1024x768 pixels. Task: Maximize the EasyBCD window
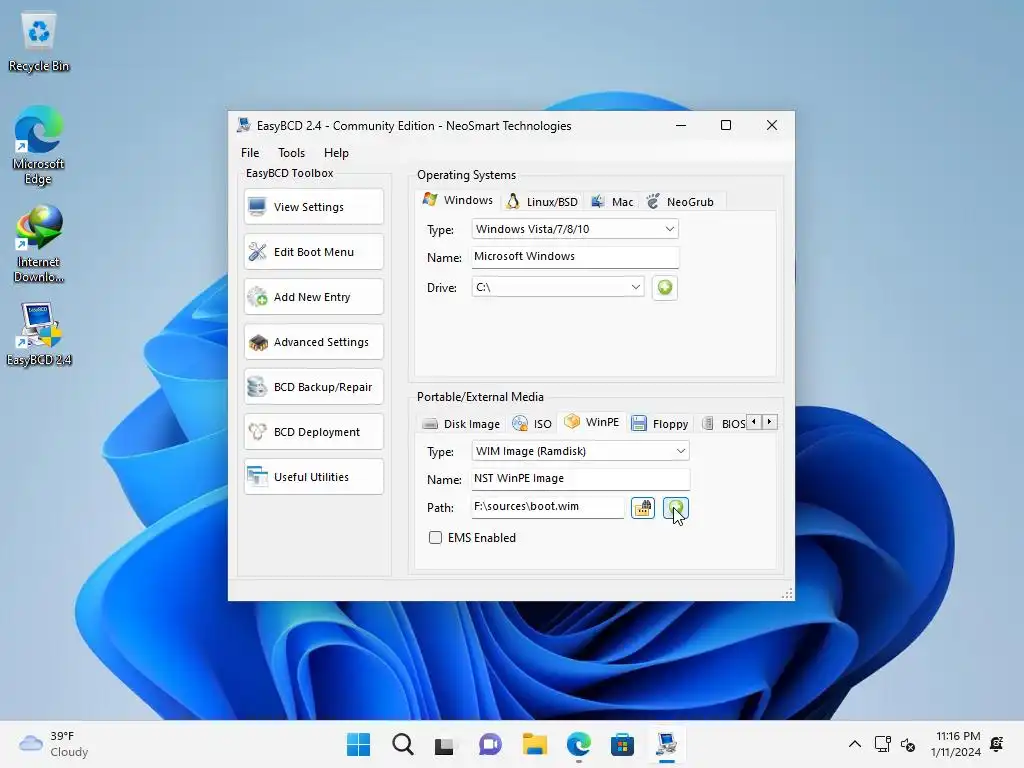point(726,125)
